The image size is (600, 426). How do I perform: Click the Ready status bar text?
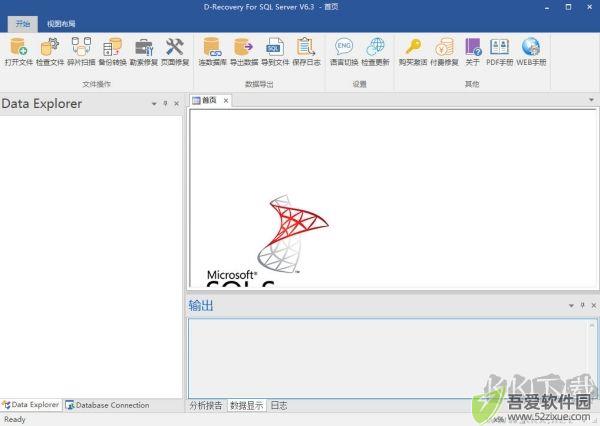(x=15, y=419)
